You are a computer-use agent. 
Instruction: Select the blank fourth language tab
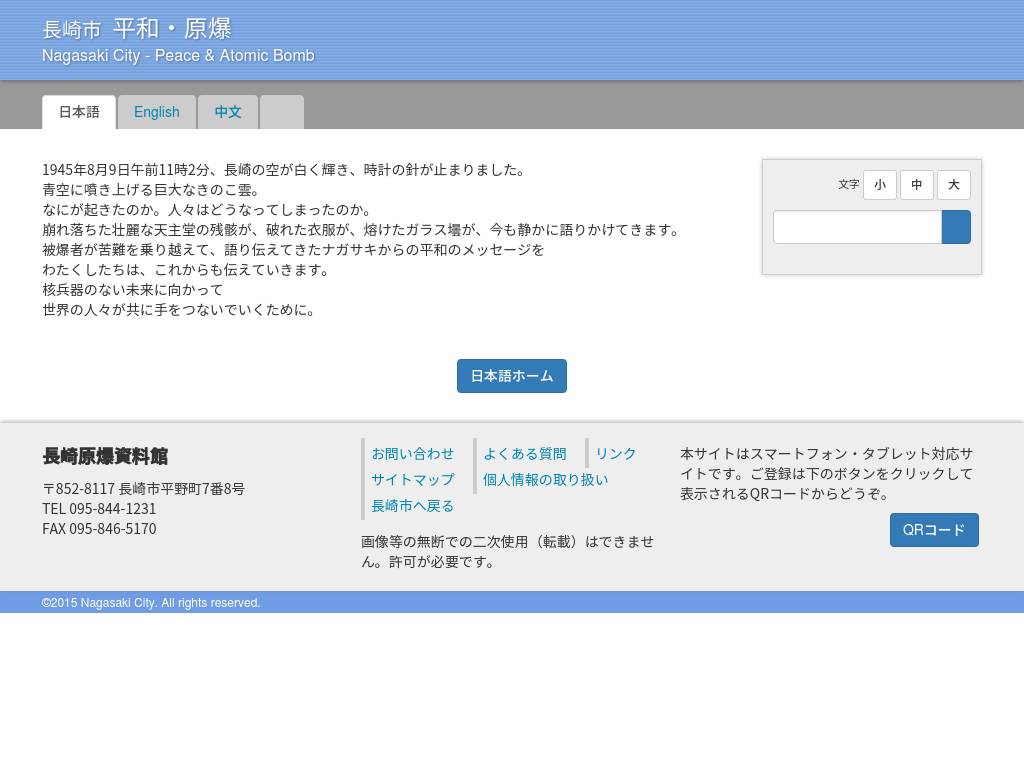[x=282, y=112]
